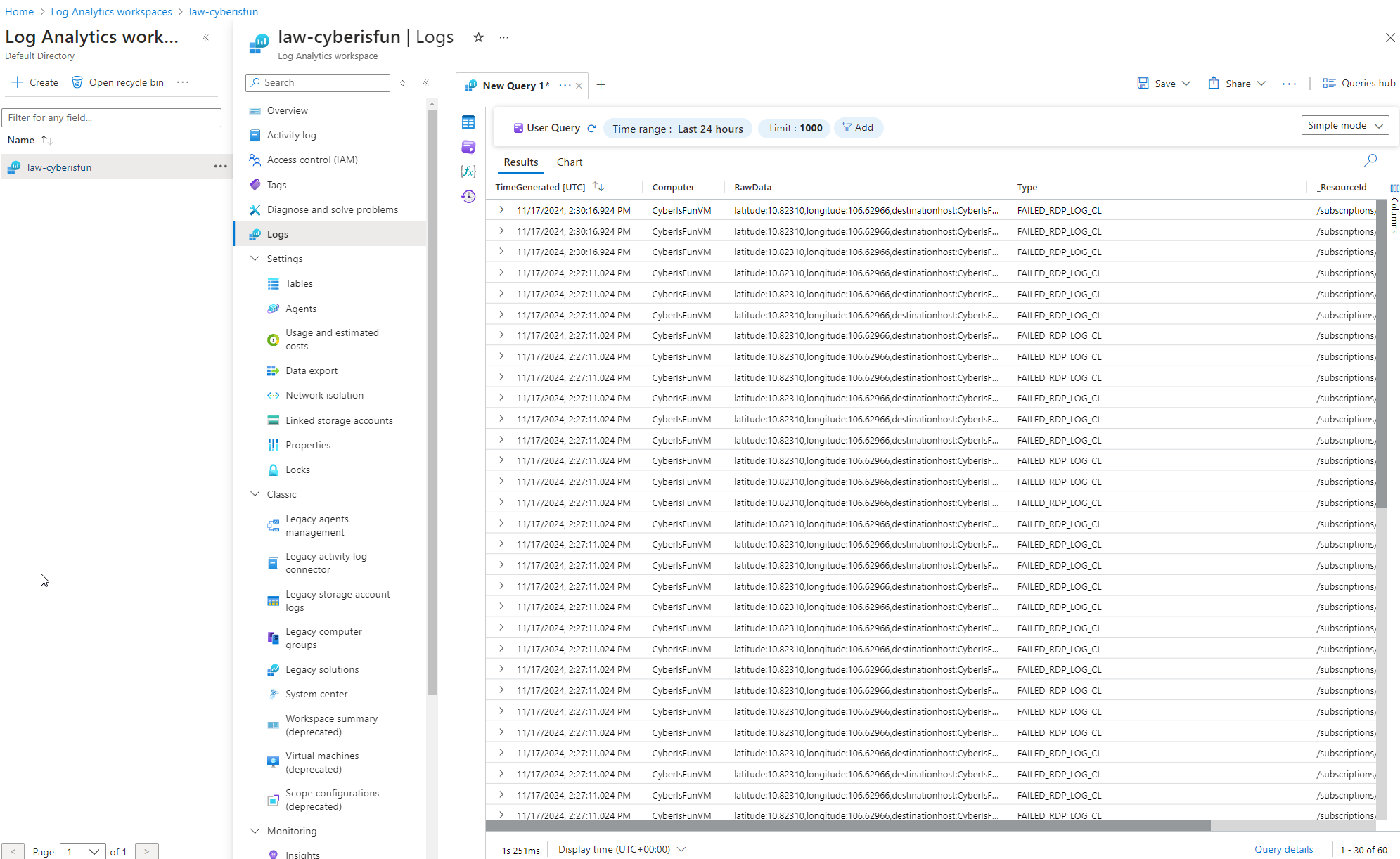Open Display time (UTC+00:00) dropdown
The image size is (1400, 859).
click(x=622, y=849)
